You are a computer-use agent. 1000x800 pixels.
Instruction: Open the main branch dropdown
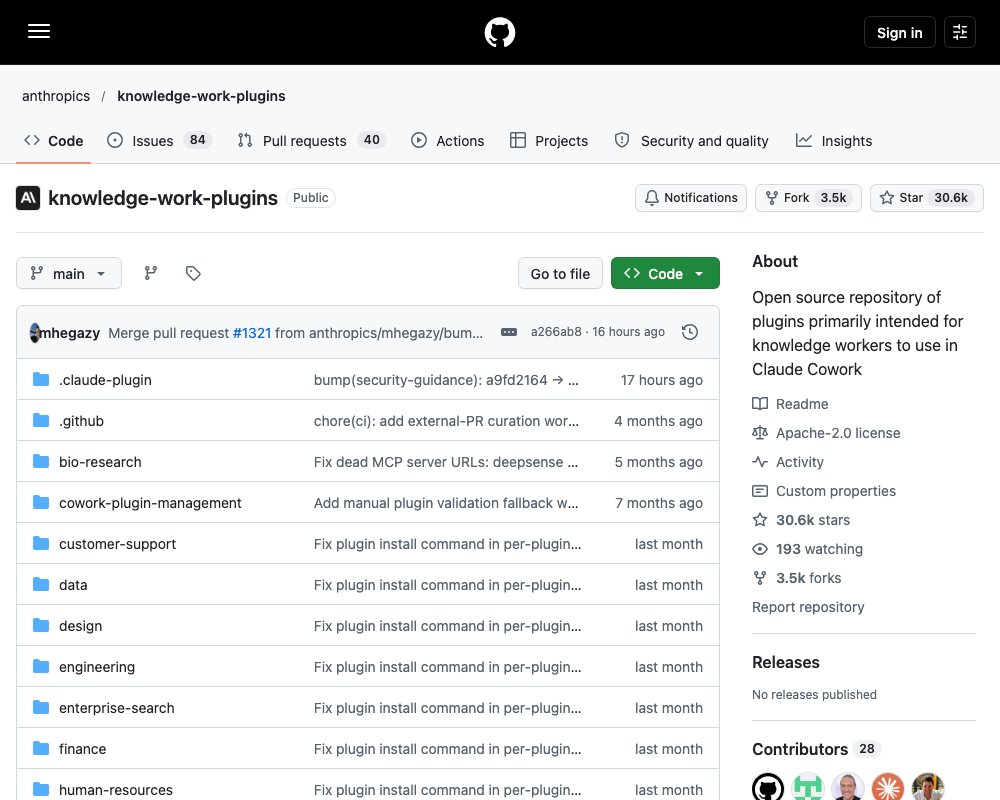pyautogui.click(x=69, y=273)
